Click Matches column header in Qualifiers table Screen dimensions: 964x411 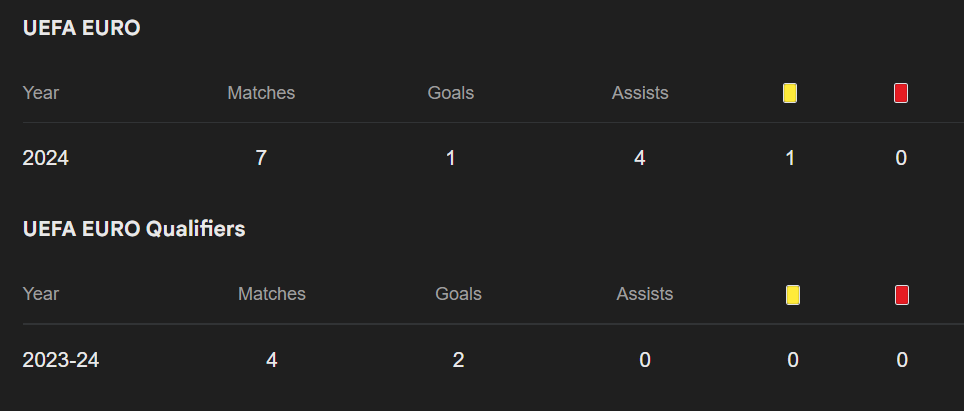click(x=272, y=294)
